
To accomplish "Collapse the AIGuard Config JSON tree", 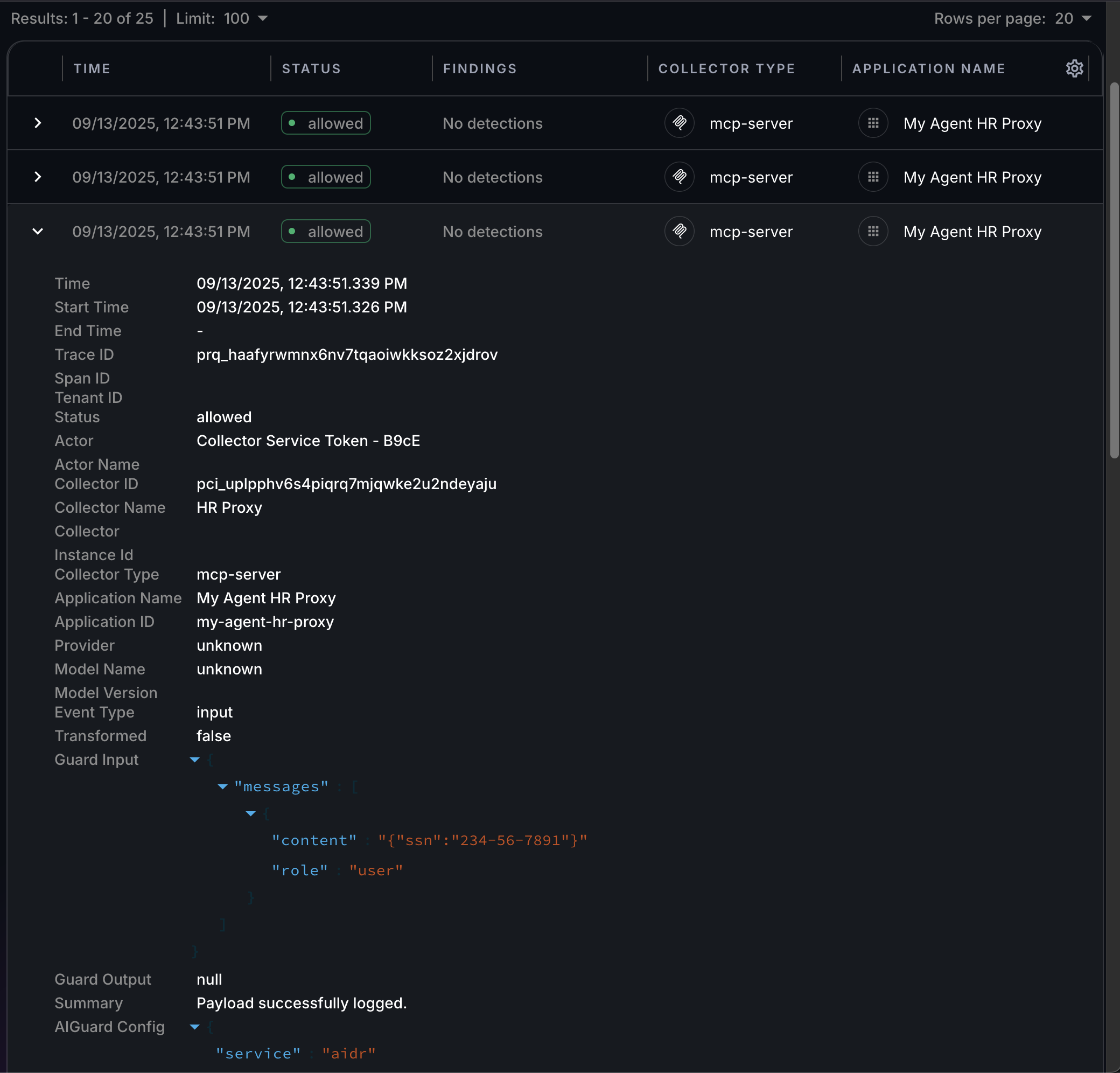I will pyautogui.click(x=194, y=1027).
